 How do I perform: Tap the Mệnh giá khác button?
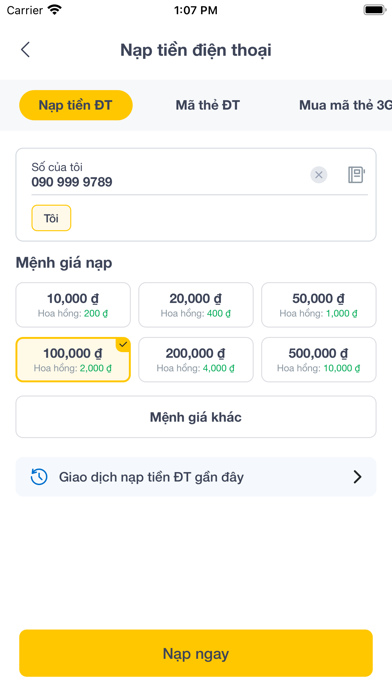[x=196, y=417]
